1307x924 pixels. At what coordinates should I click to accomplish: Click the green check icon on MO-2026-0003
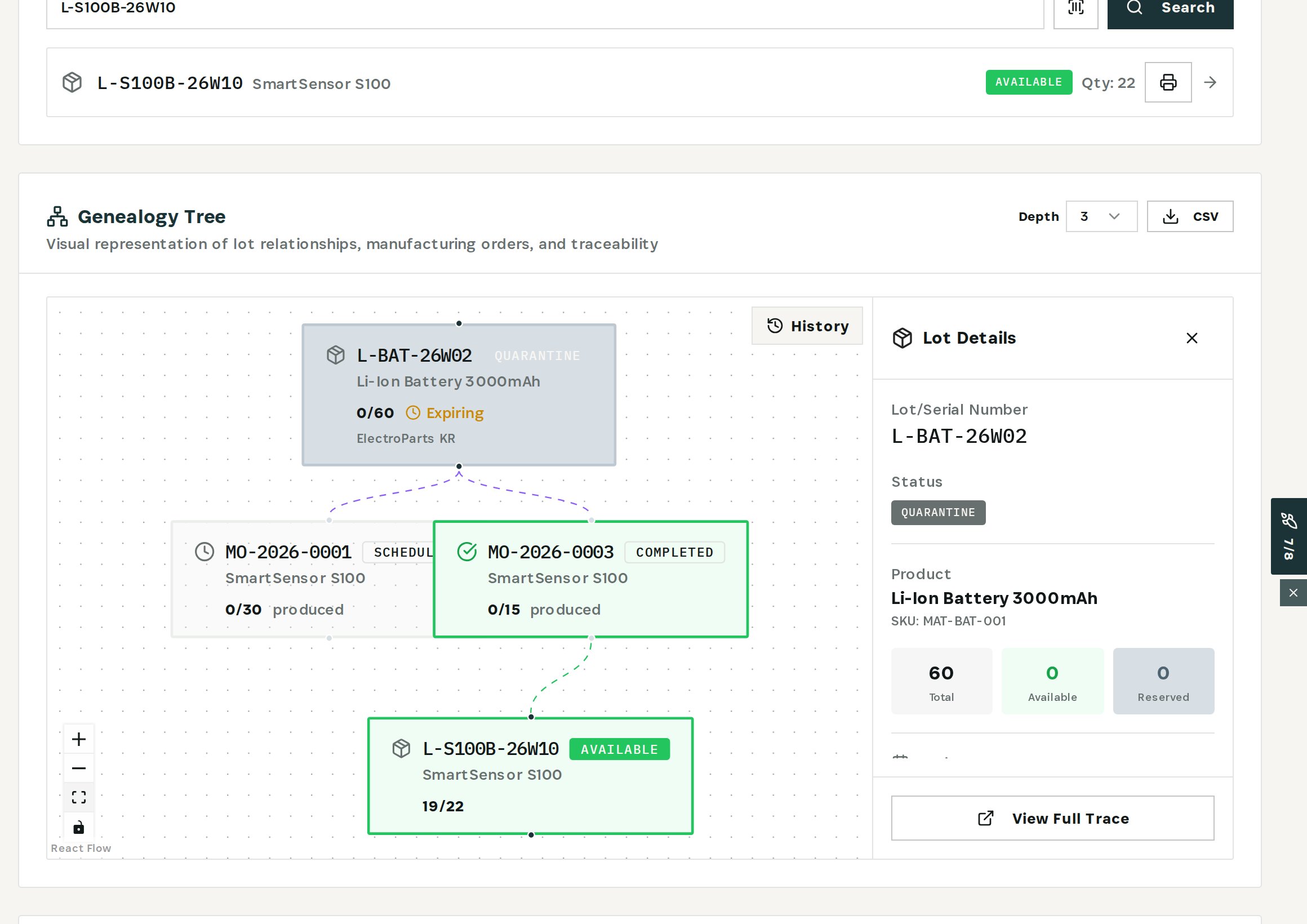point(467,552)
